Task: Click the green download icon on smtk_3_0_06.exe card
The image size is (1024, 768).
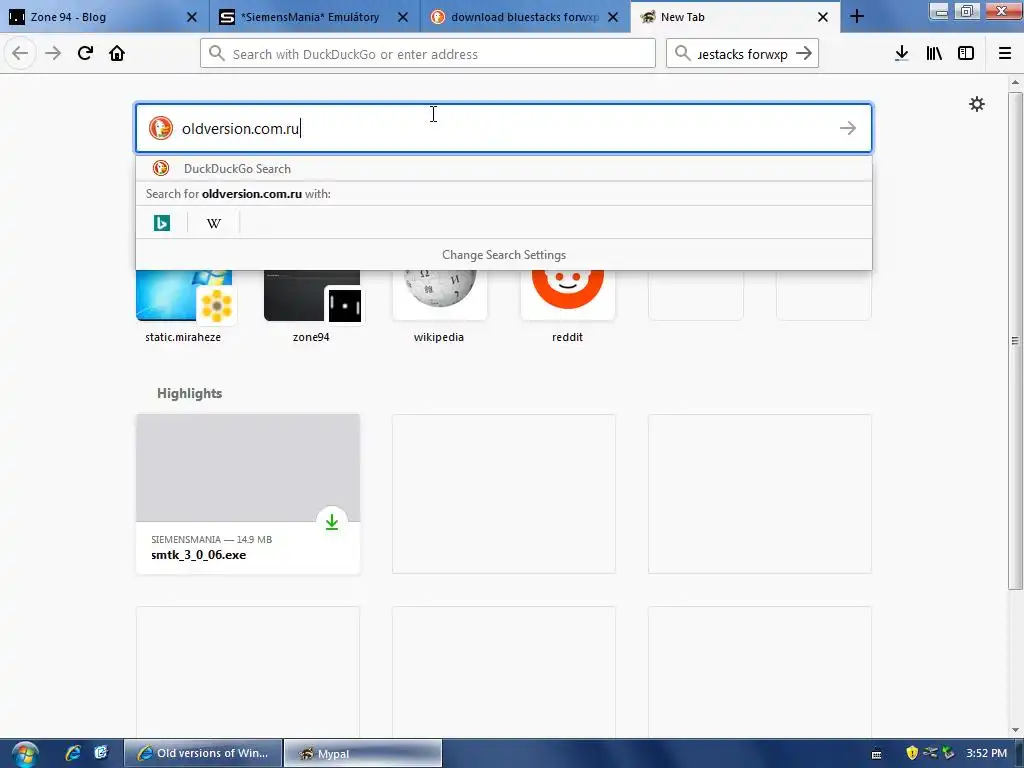Action: point(332,522)
